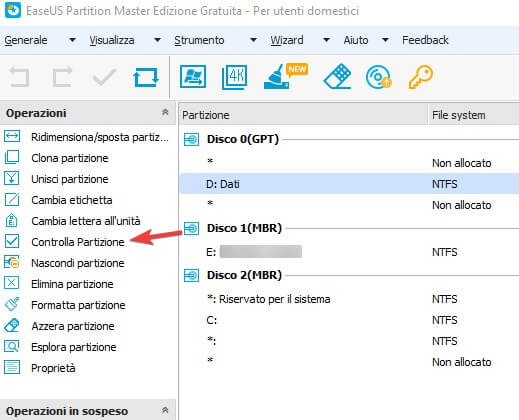Click the Ridimensiona/sposta partizione icon

pyautogui.click(x=12, y=136)
